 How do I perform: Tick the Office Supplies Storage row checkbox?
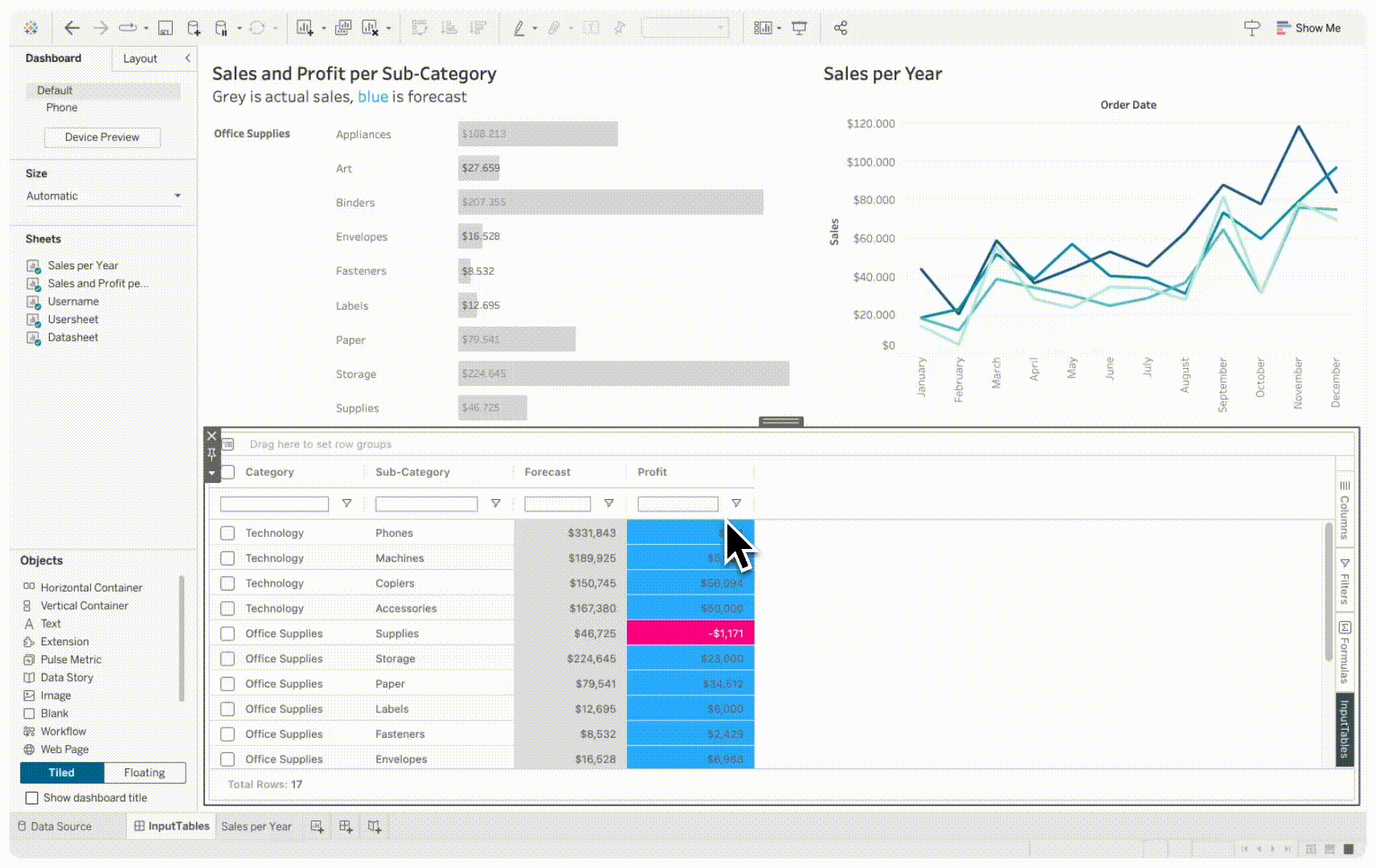[x=227, y=659]
